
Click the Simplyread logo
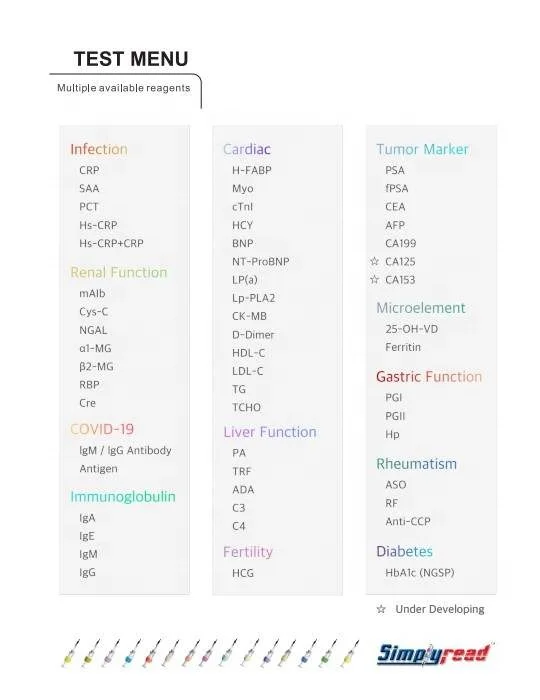pyautogui.click(x=433, y=654)
